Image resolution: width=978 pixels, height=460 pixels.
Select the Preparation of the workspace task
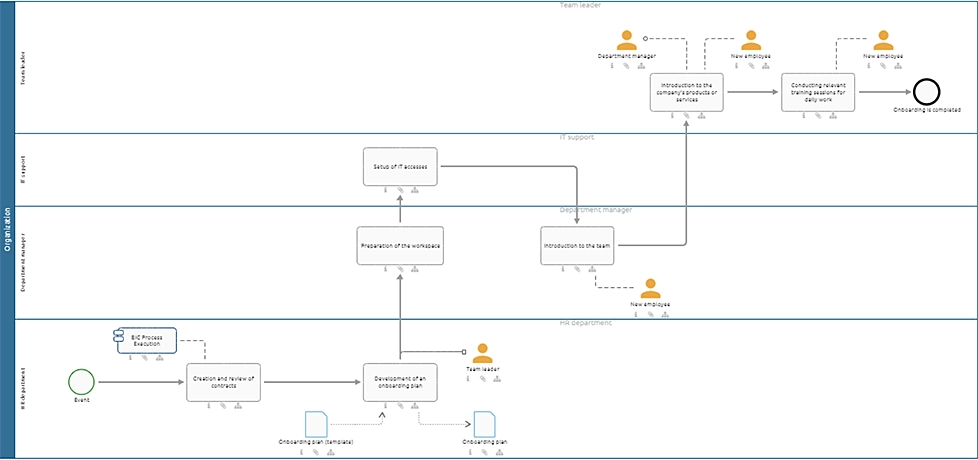tap(400, 246)
